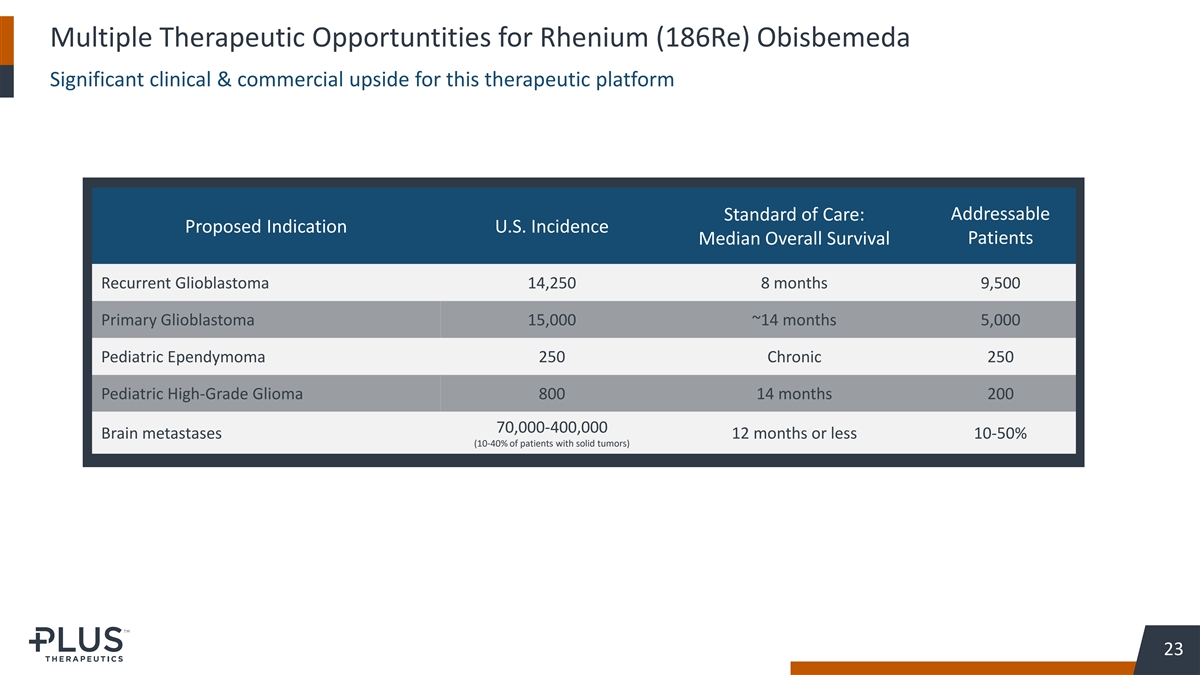Click Pediatric Ependymoma's Addressable Patients value '250'
The width and height of the screenshot is (1200, 675).
coord(1000,357)
